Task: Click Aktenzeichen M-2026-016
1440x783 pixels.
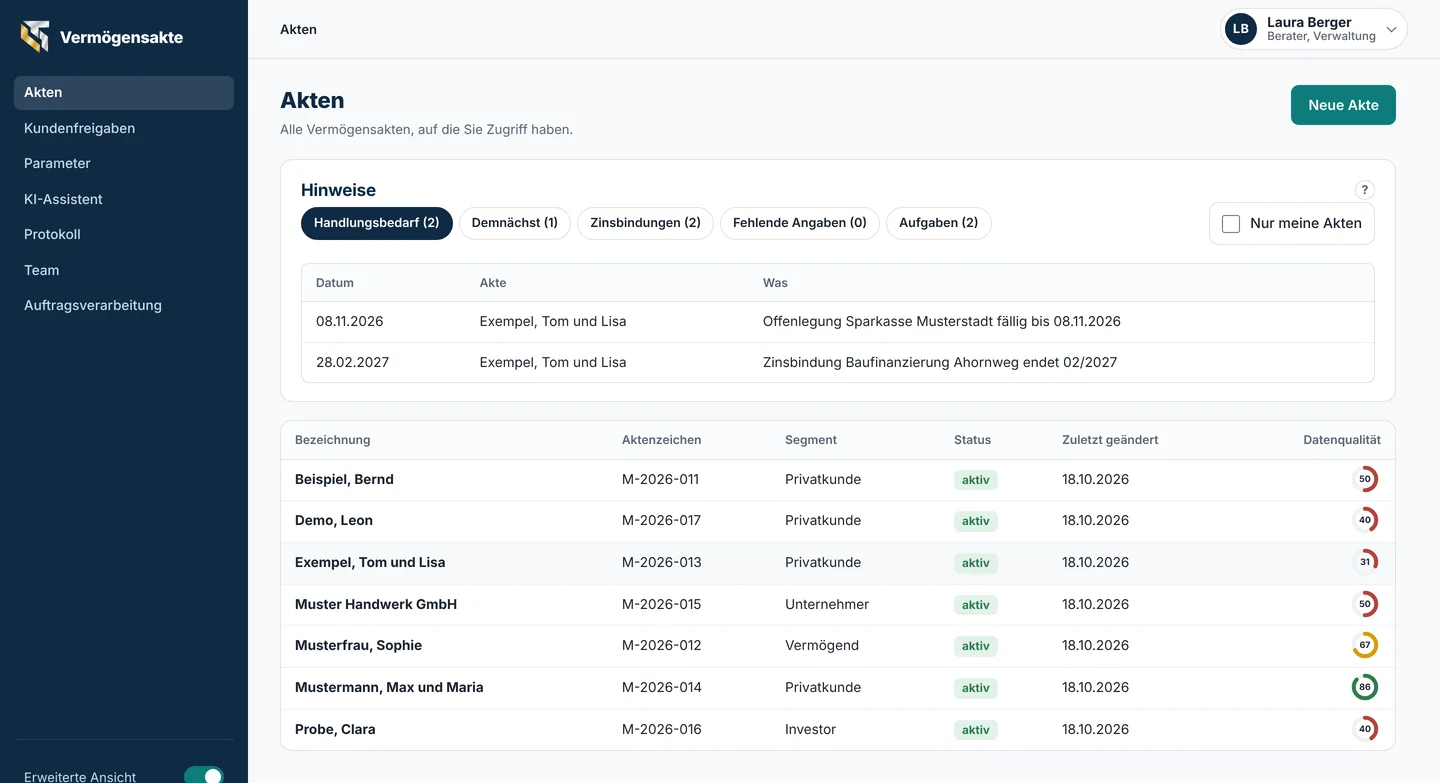Action: (661, 729)
